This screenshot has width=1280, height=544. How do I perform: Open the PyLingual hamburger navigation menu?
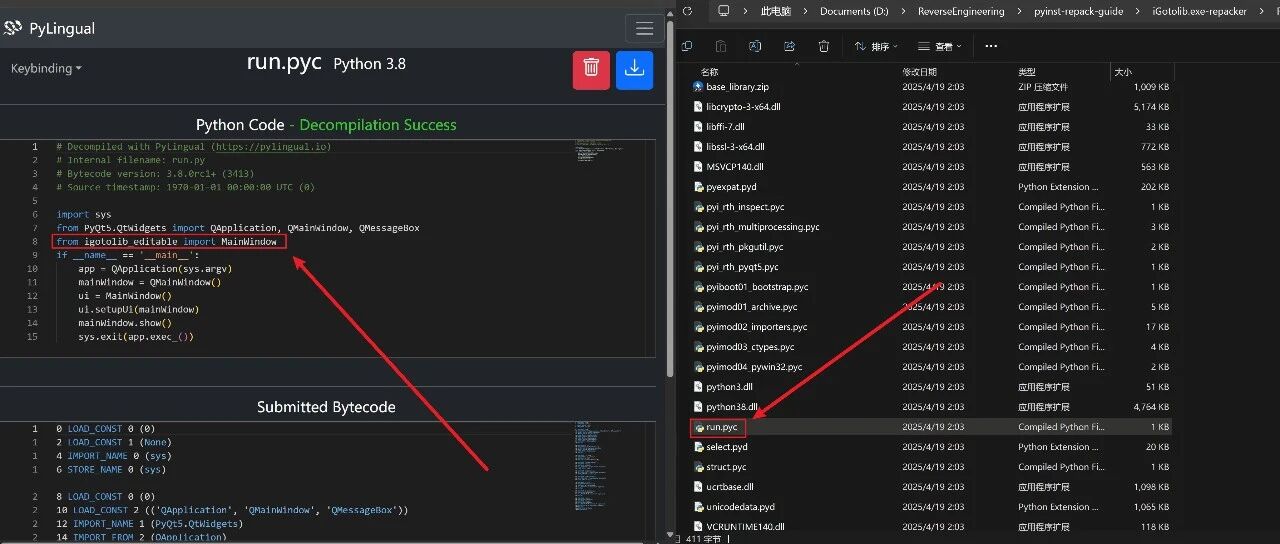coord(645,28)
